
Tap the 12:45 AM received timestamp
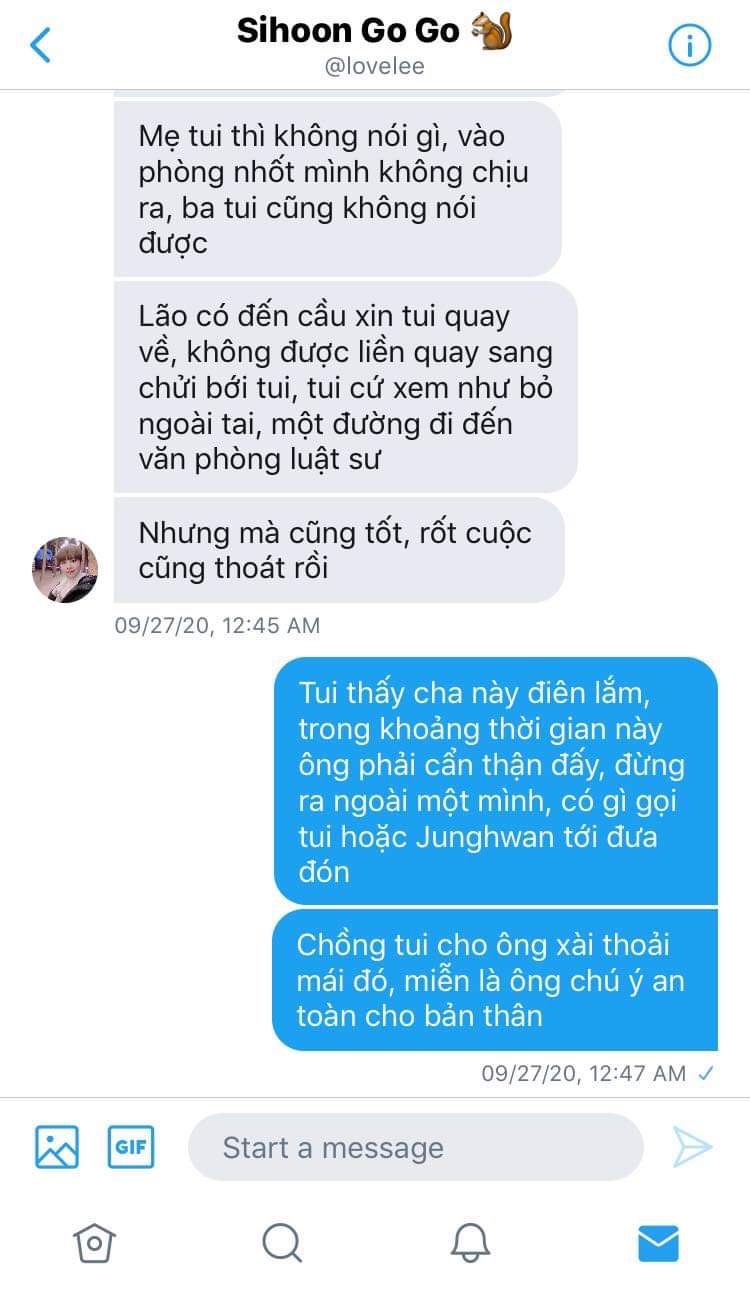tap(217, 625)
